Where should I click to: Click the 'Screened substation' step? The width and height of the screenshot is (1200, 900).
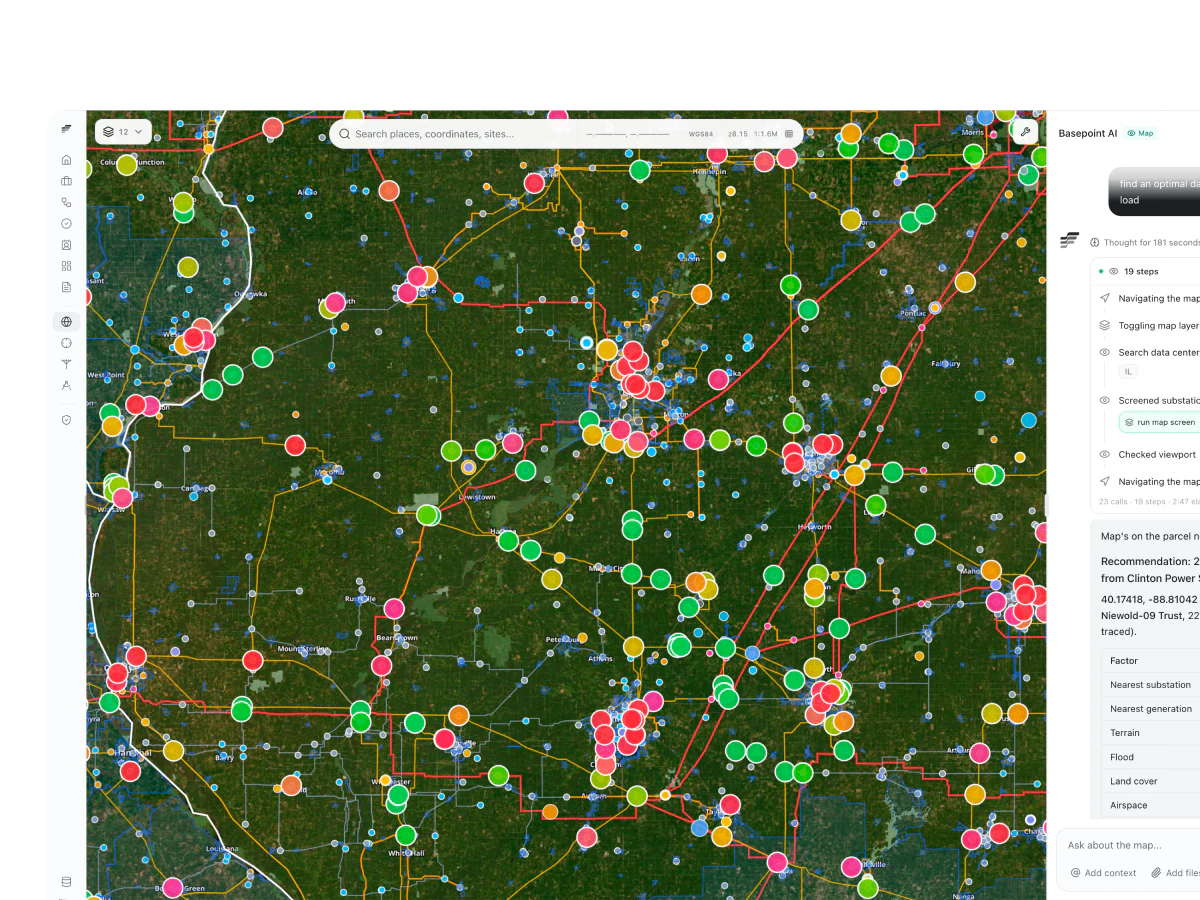[x=1150, y=400]
